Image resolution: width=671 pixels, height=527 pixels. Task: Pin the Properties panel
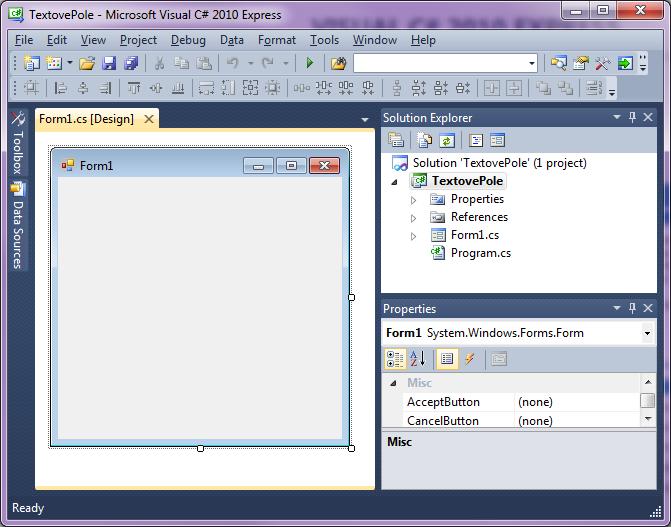tap(632, 308)
